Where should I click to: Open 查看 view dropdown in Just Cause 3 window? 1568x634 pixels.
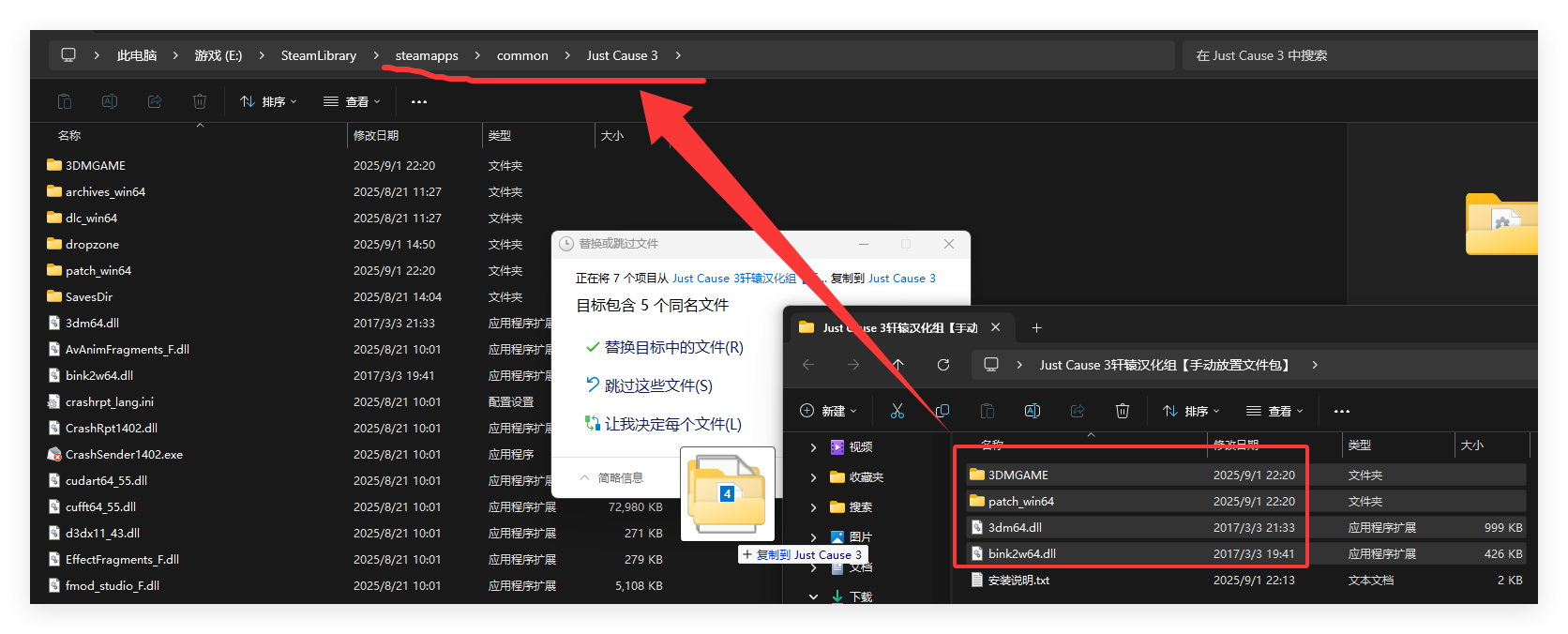(x=352, y=101)
